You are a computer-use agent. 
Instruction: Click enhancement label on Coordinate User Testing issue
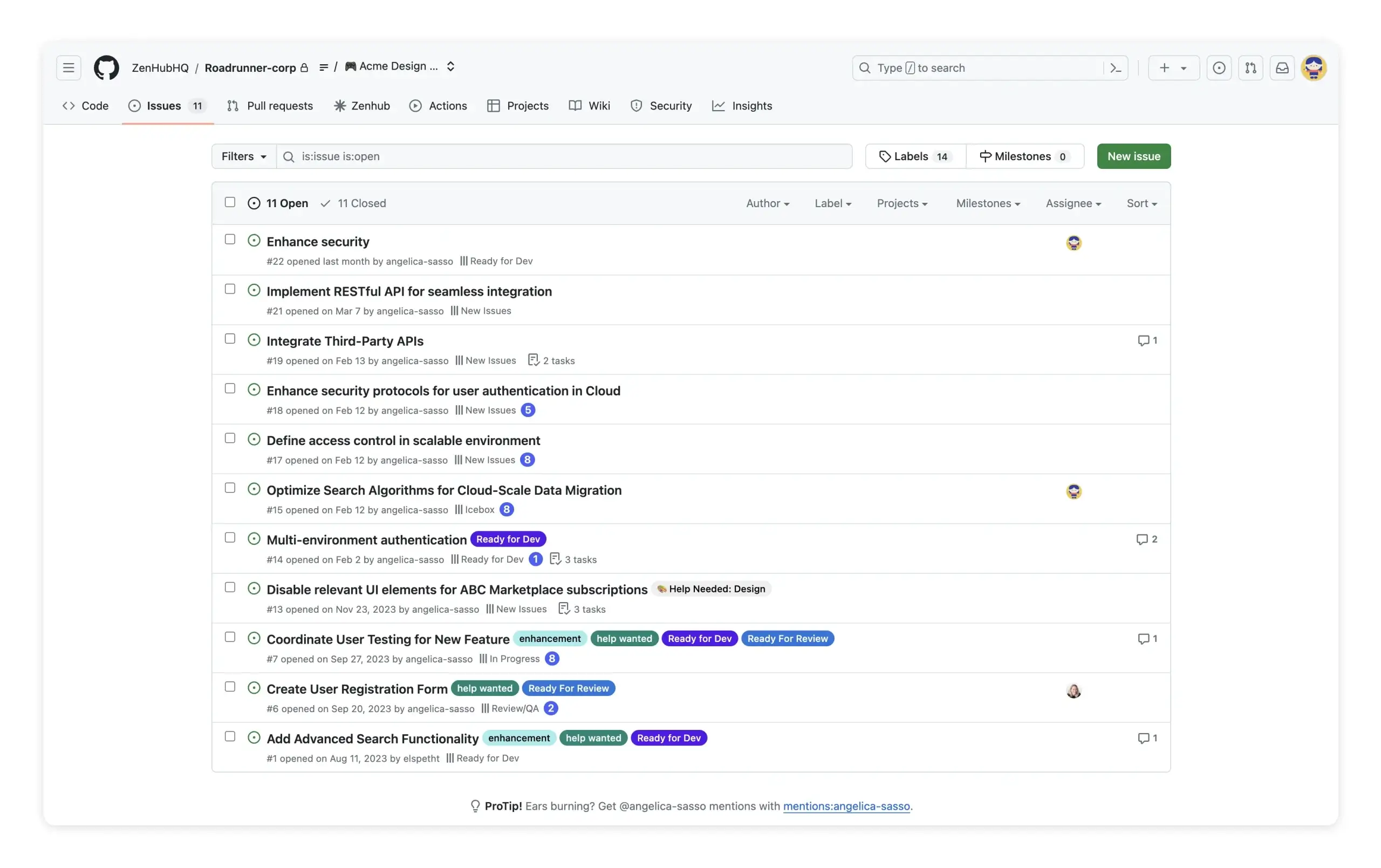pyautogui.click(x=549, y=639)
